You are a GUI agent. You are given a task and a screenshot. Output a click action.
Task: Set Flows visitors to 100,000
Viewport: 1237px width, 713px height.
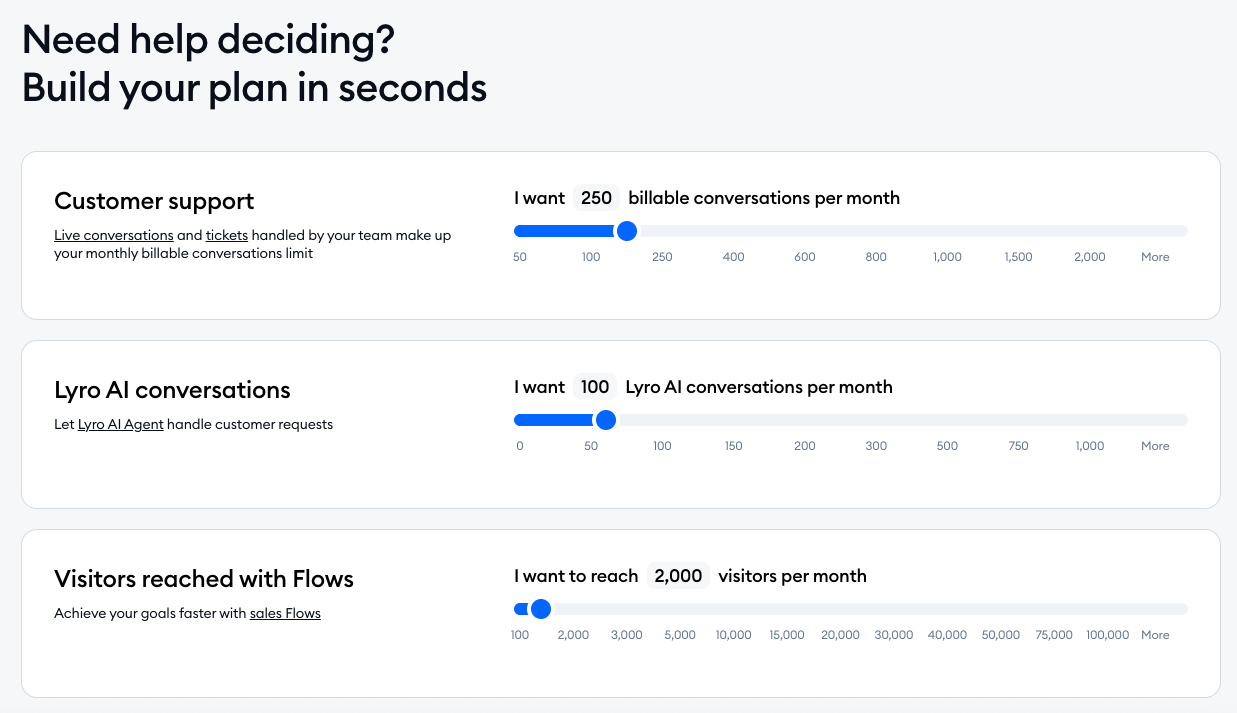(1107, 610)
